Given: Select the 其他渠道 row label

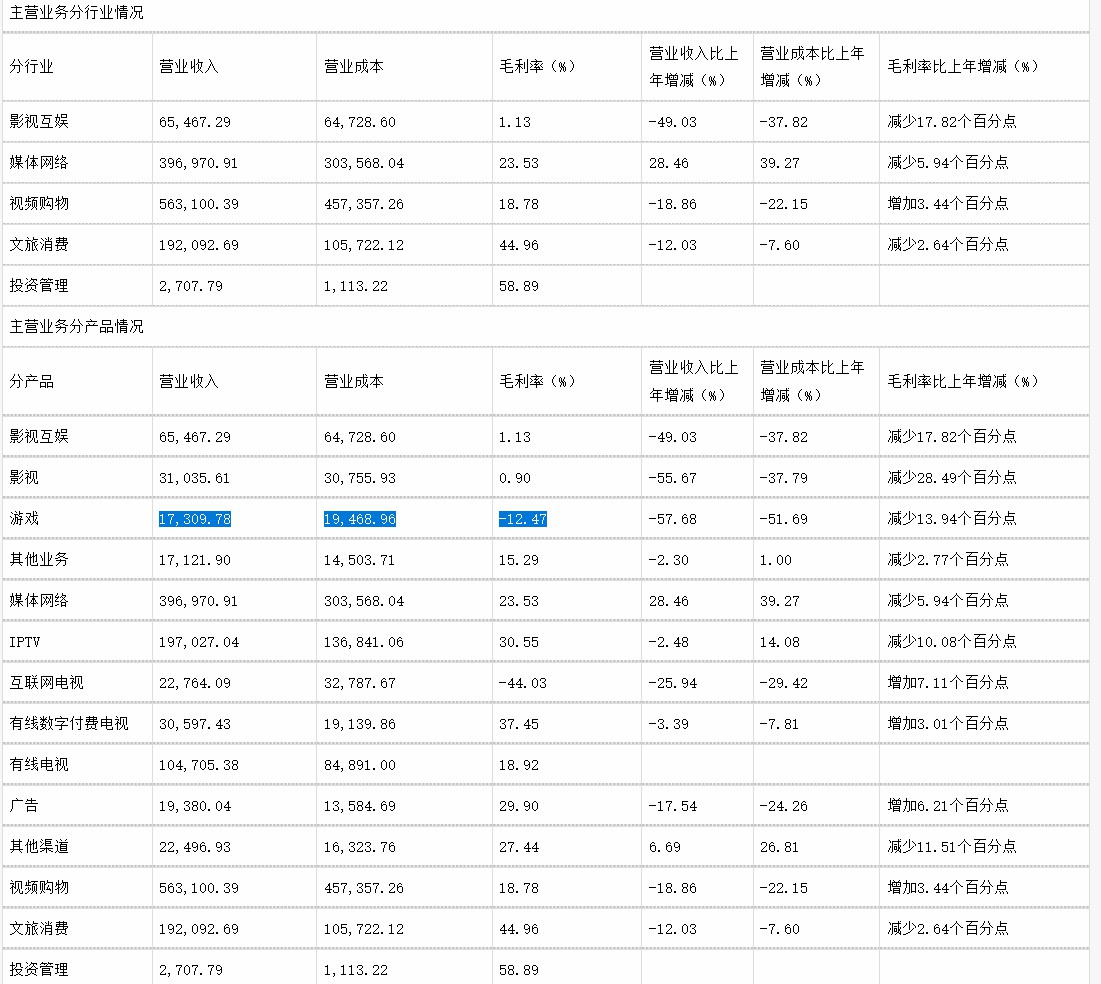Looking at the screenshot, I should [39, 847].
